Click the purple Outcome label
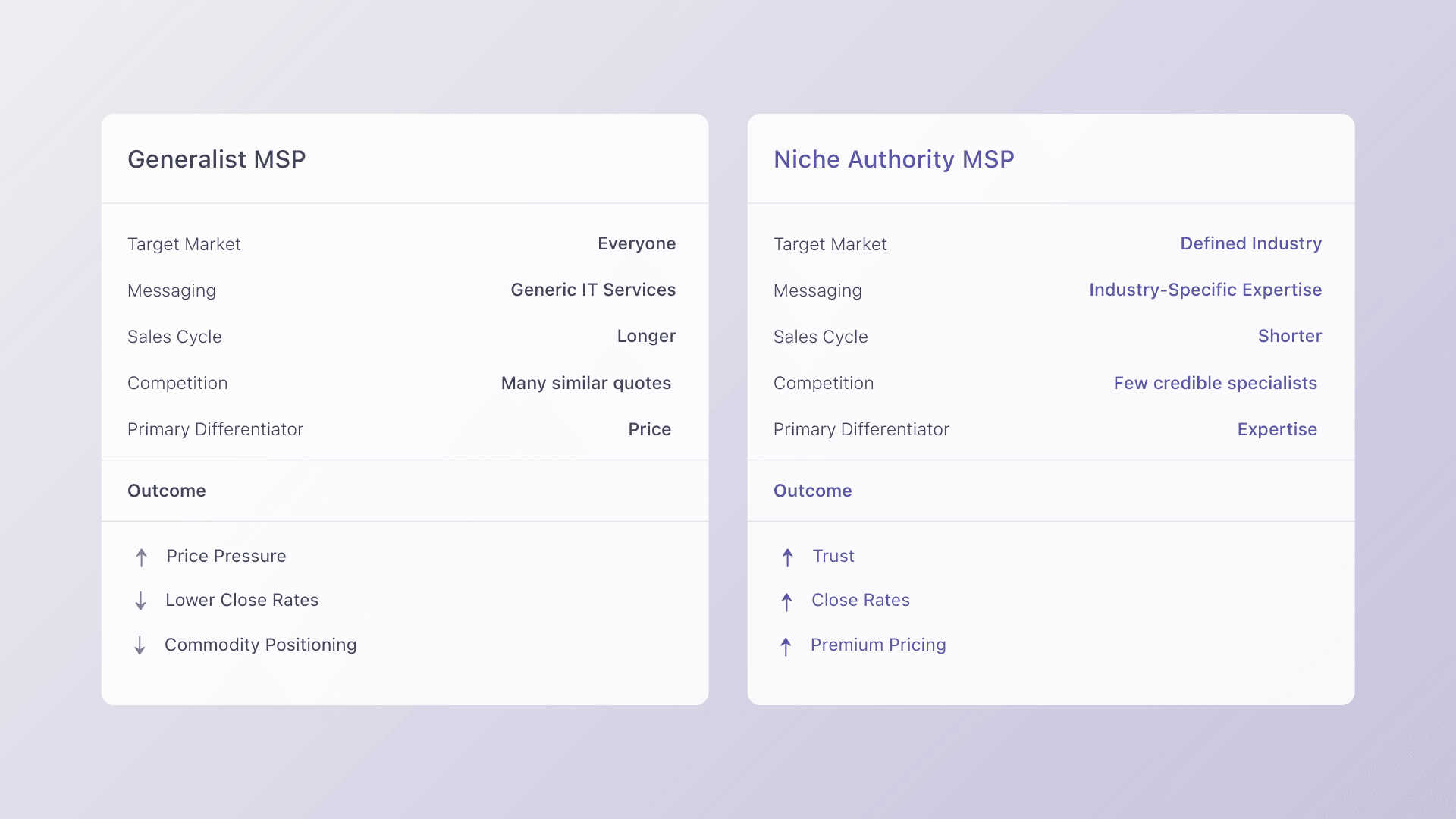The height and width of the screenshot is (819, 1456). tap(812, 491)
